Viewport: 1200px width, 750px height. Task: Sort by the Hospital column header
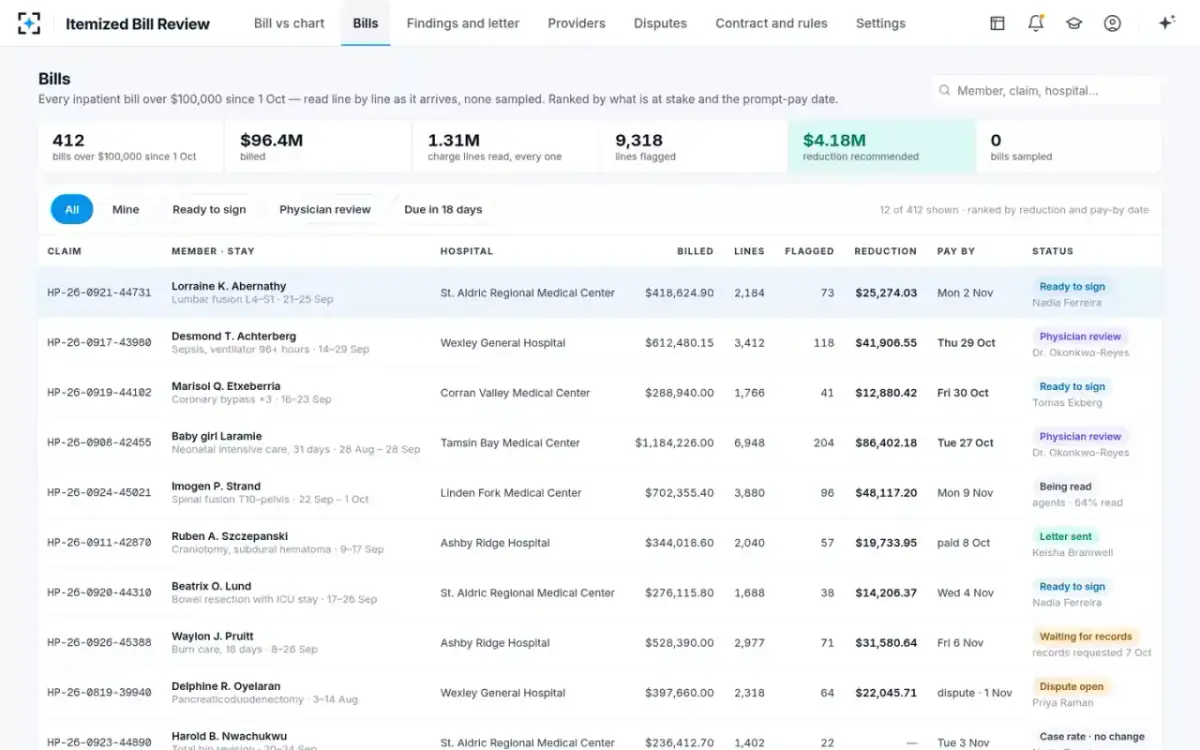point(467,251)
